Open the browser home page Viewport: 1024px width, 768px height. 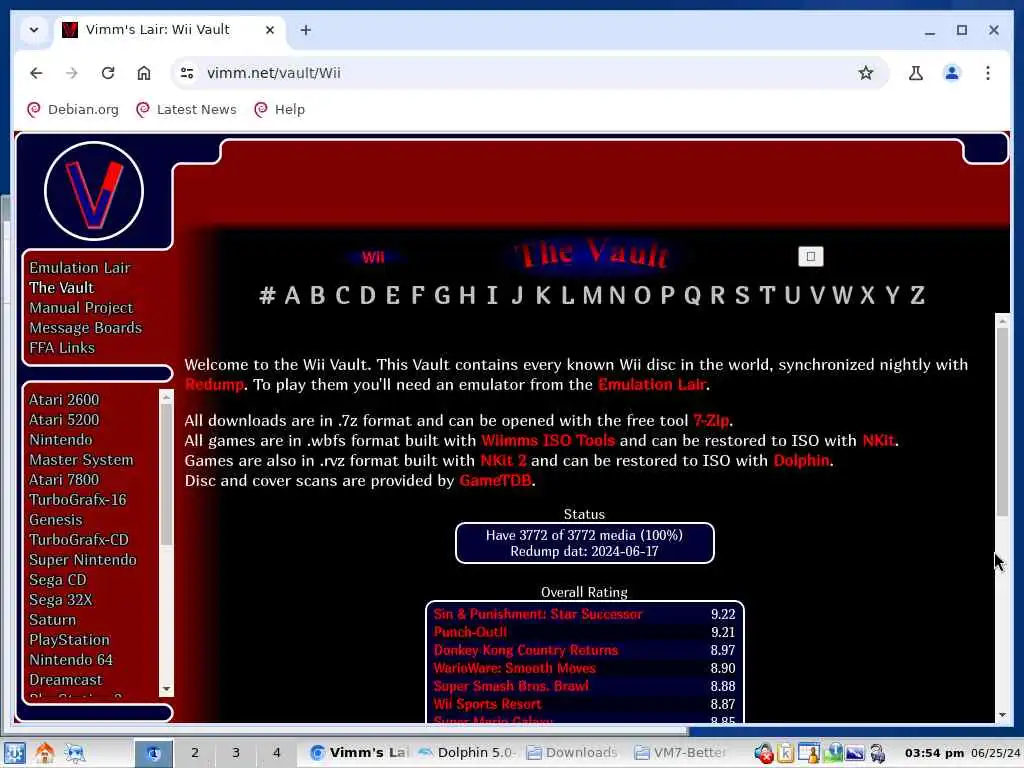coord(144,73)
